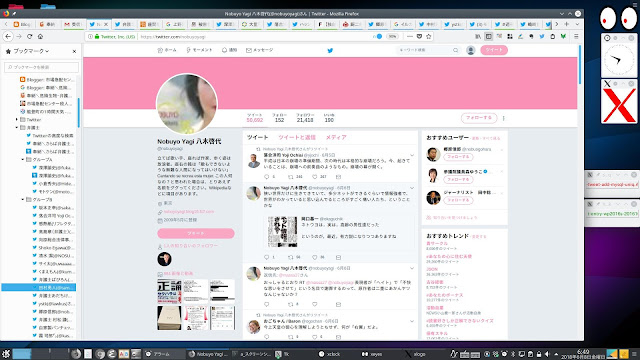Click the page's vertical scrollbar
The image size is (640, 360).
[580, 65]
